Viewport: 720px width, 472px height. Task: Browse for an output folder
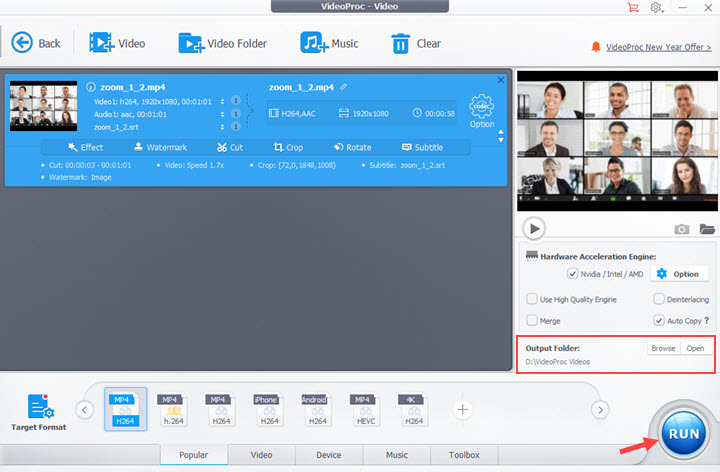pos(663,348)
